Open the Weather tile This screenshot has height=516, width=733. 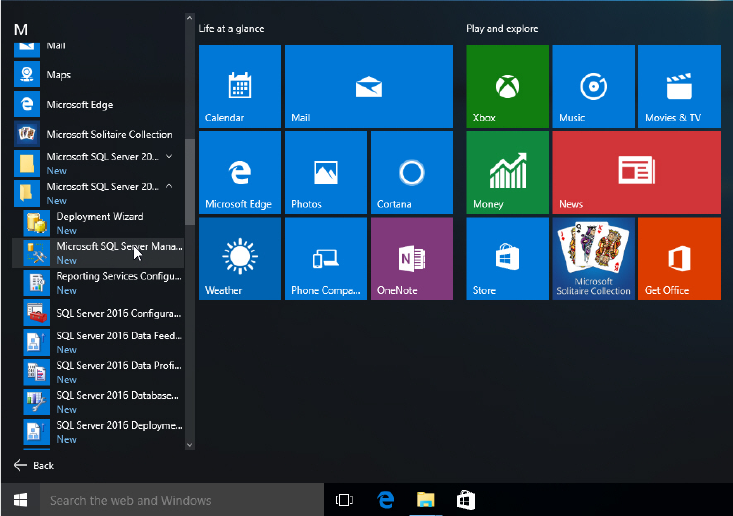tap(240, 258)
